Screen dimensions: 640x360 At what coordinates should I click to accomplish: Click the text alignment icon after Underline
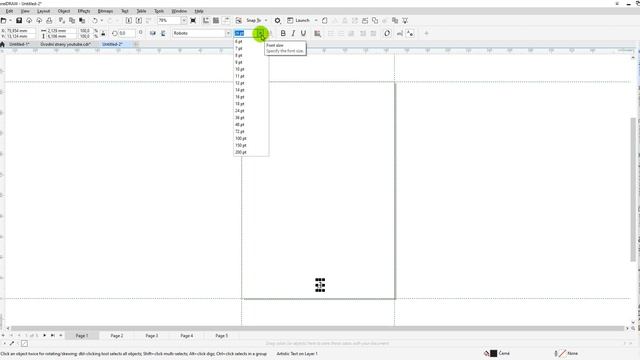(317, 33)
